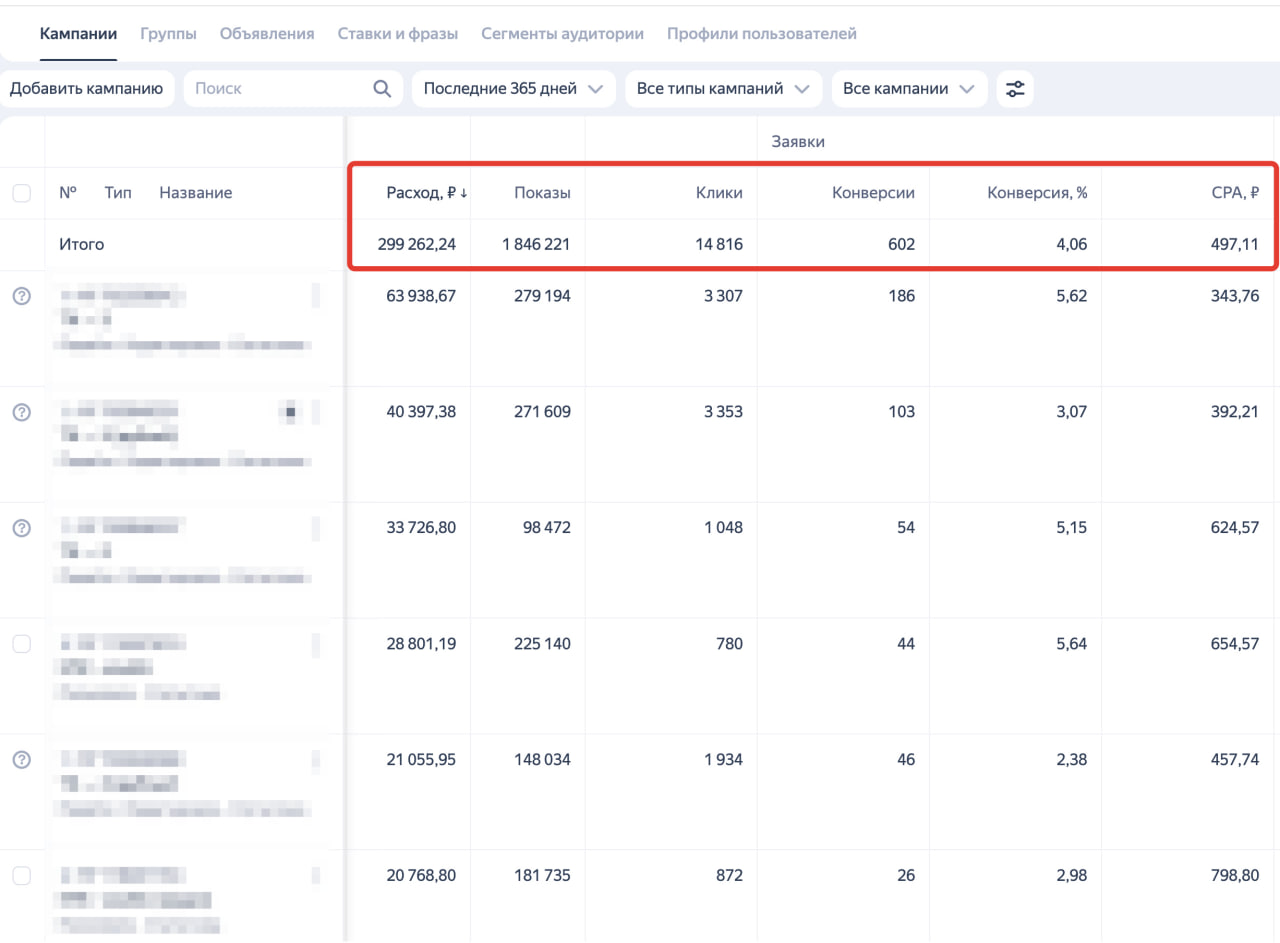Click question mark icon in 63 938,67 row

(21, 297)
